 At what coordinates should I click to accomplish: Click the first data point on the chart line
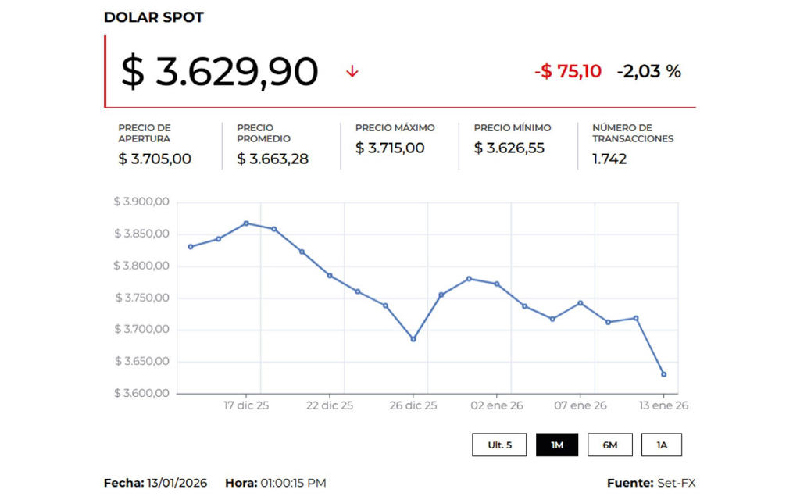pos(190,247)
